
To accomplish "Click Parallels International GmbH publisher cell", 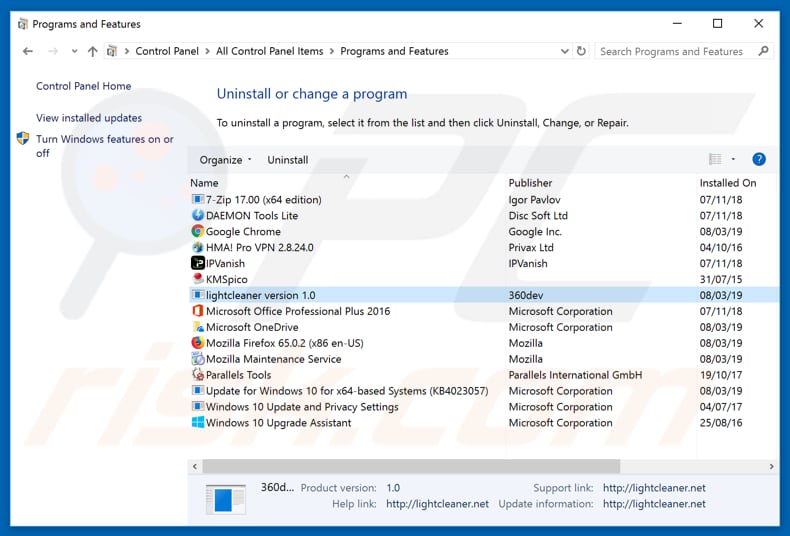I will click(x=575, y=375).
